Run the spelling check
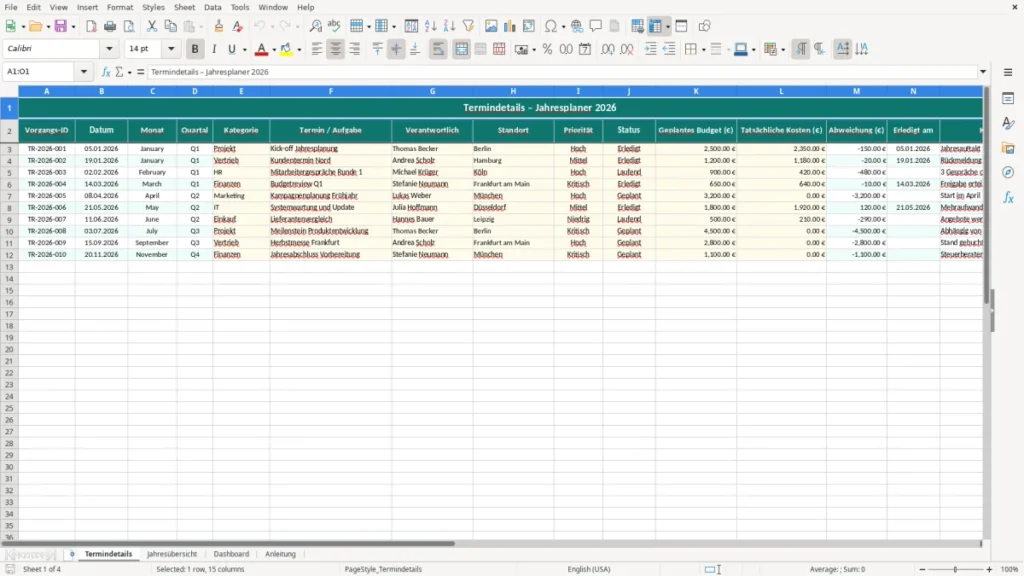 click(334, 26)
